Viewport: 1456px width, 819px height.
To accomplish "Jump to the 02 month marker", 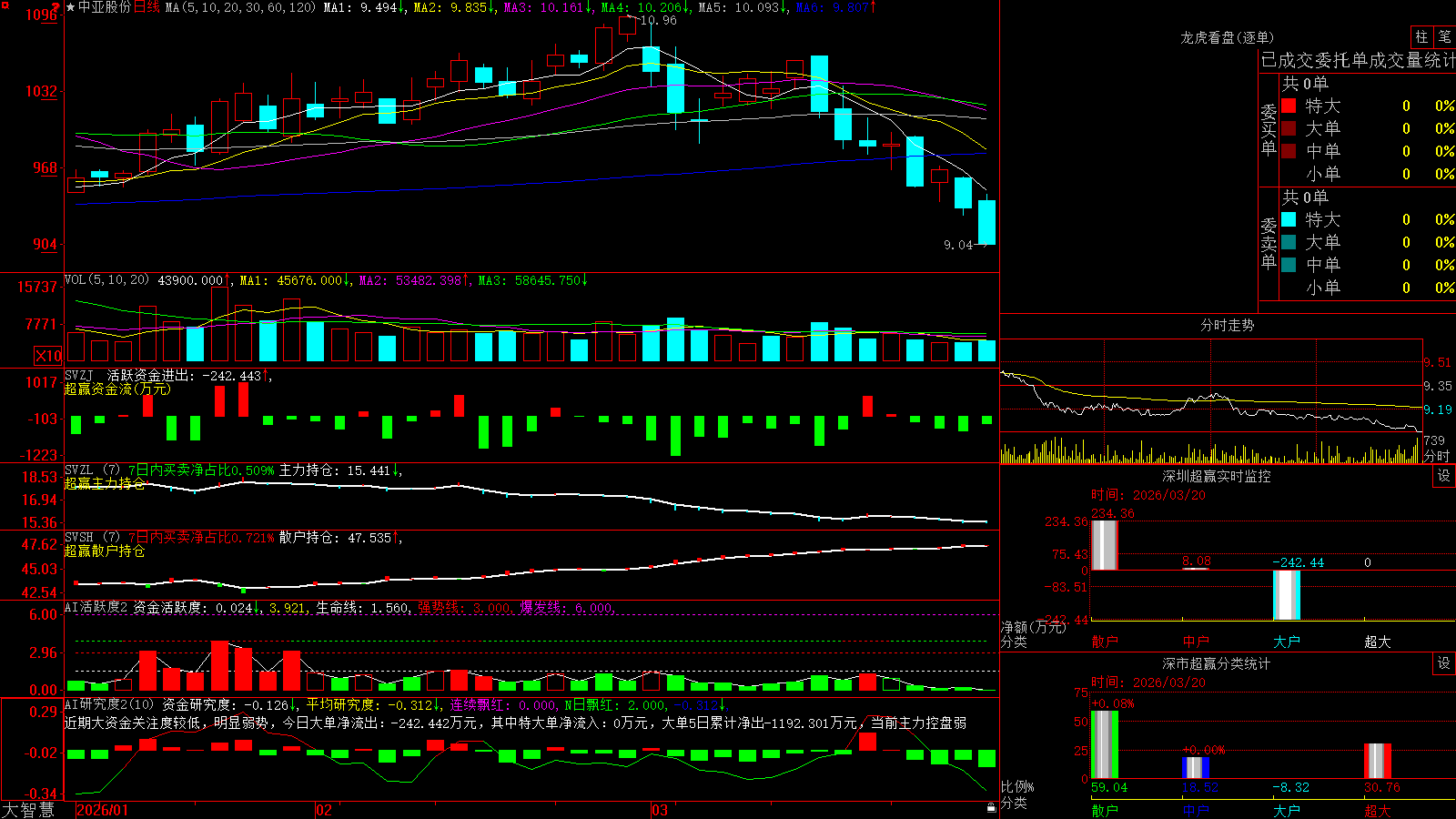I will [324, 810].
